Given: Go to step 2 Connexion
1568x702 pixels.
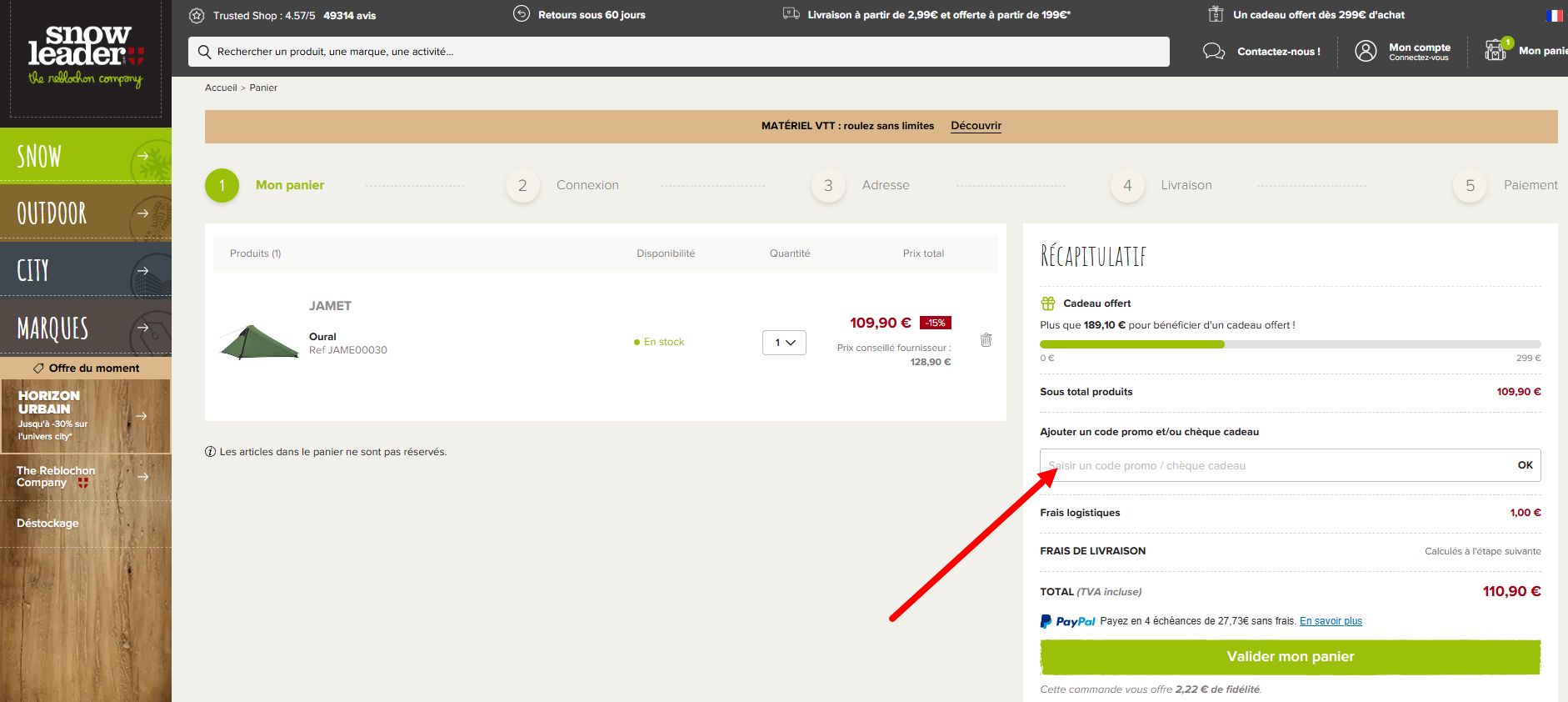Looking at the screenshot, I should 562,185.
